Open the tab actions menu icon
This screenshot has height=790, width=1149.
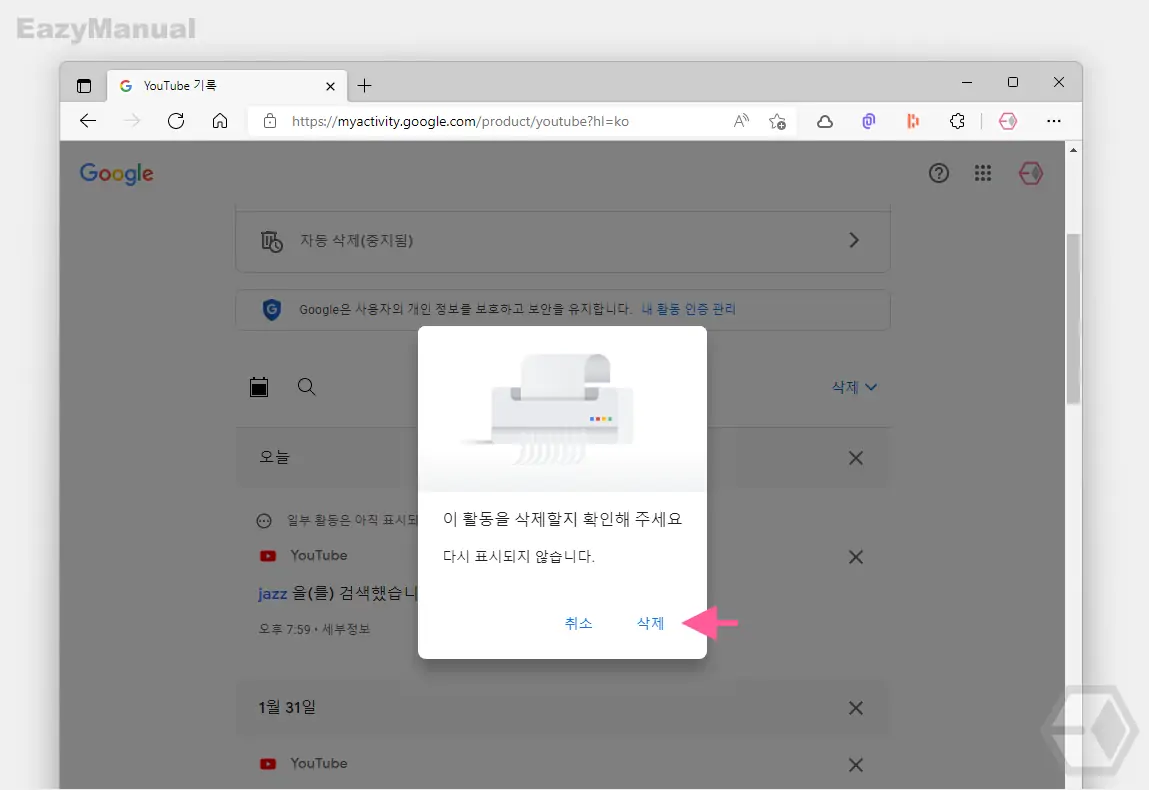click(x=84, y=86)
